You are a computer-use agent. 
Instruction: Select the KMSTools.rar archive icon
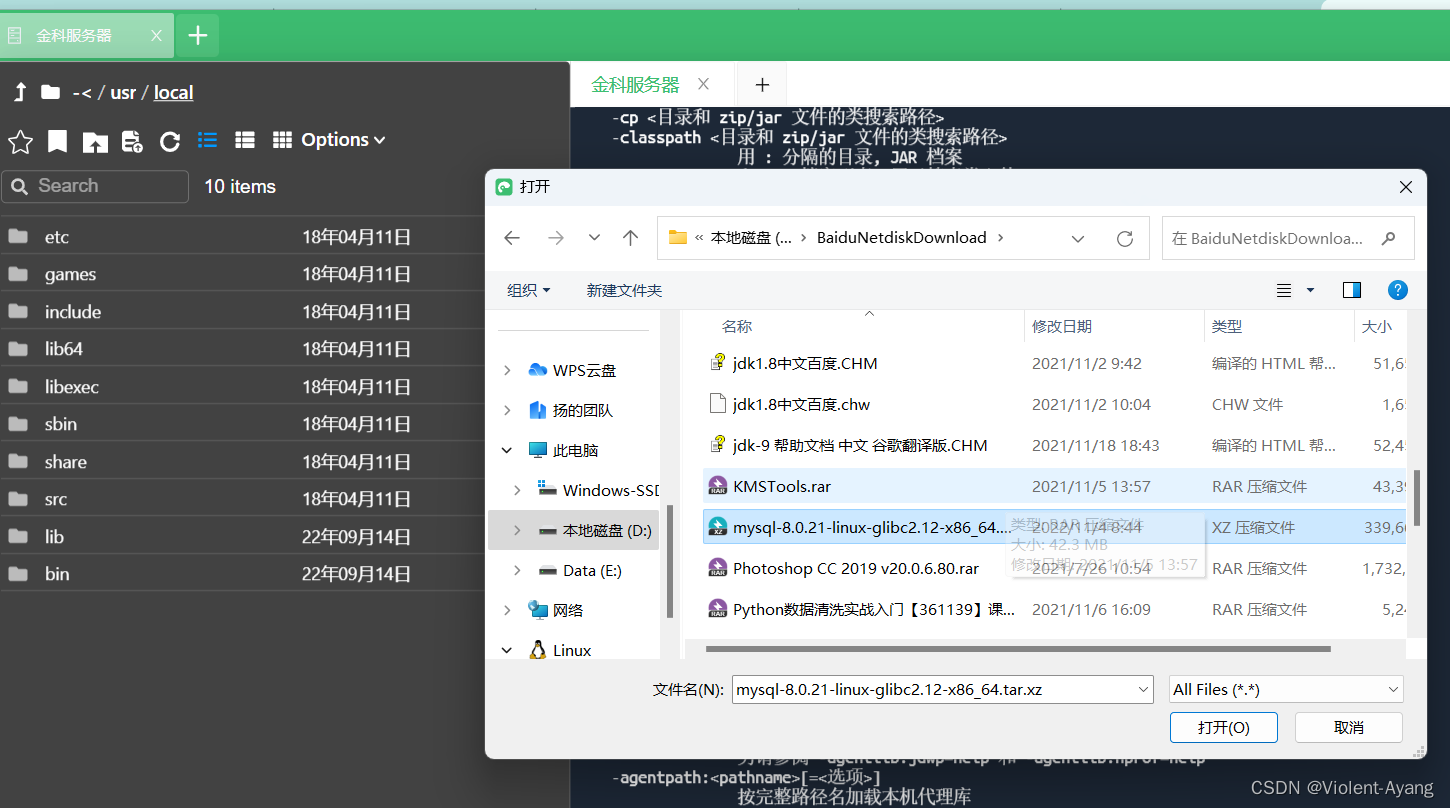point(717,486)
